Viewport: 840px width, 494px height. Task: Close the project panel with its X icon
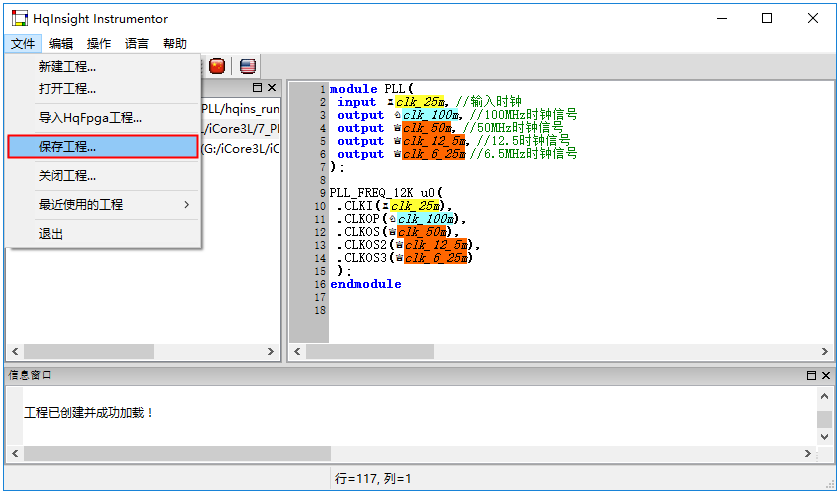(x=271, y=88)
